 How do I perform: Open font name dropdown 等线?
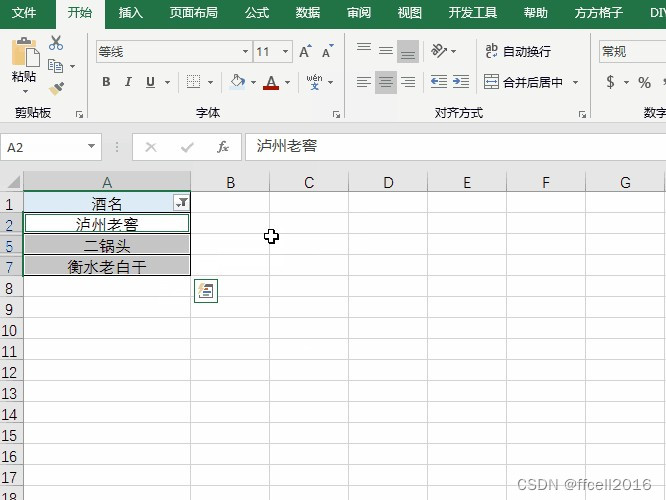click(246, 51)
